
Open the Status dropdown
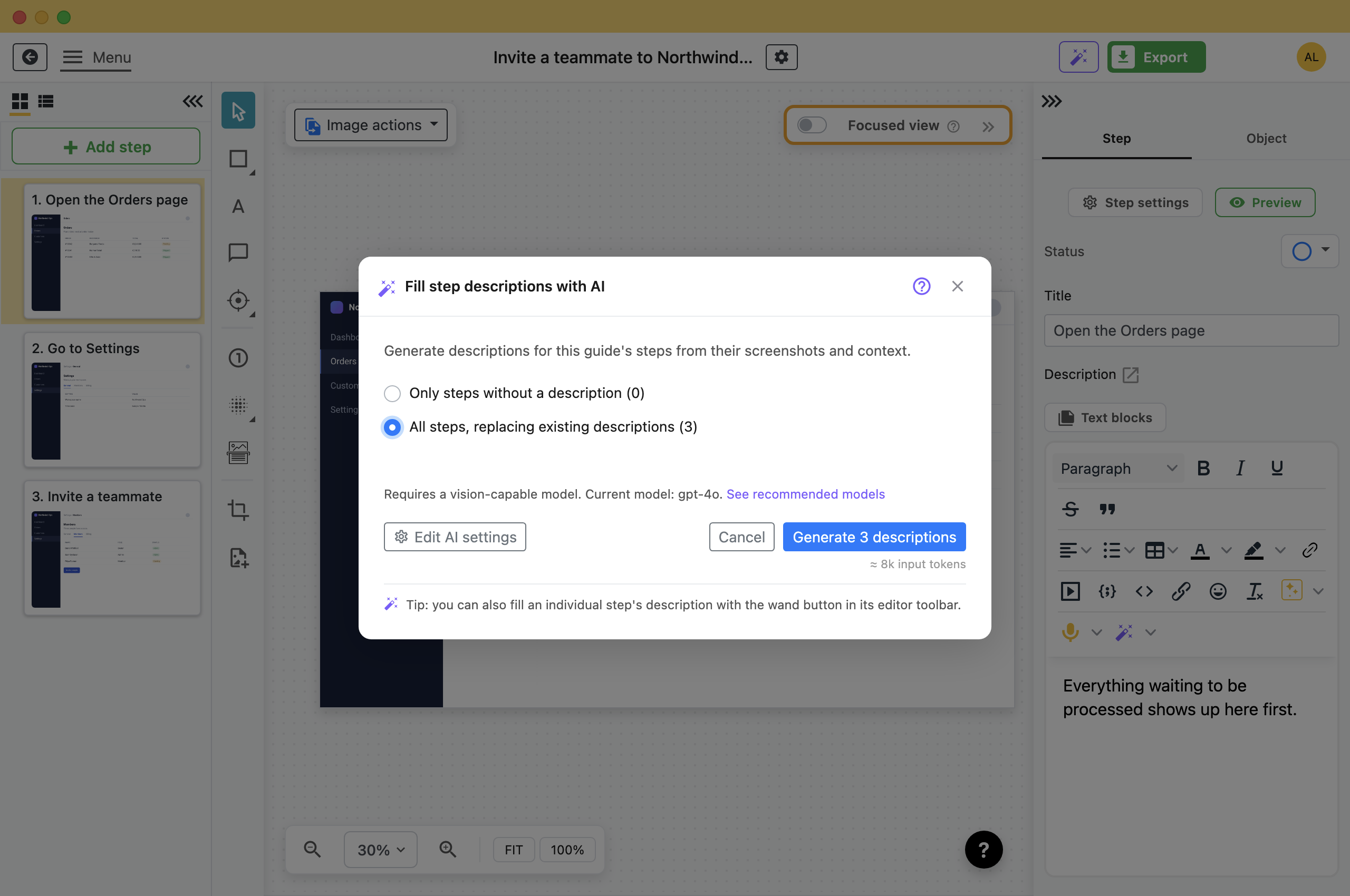[x=1309, y=251]
